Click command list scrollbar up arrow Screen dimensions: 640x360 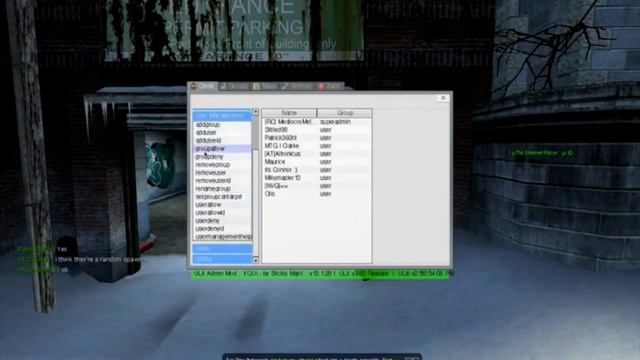tap(256, 112)
